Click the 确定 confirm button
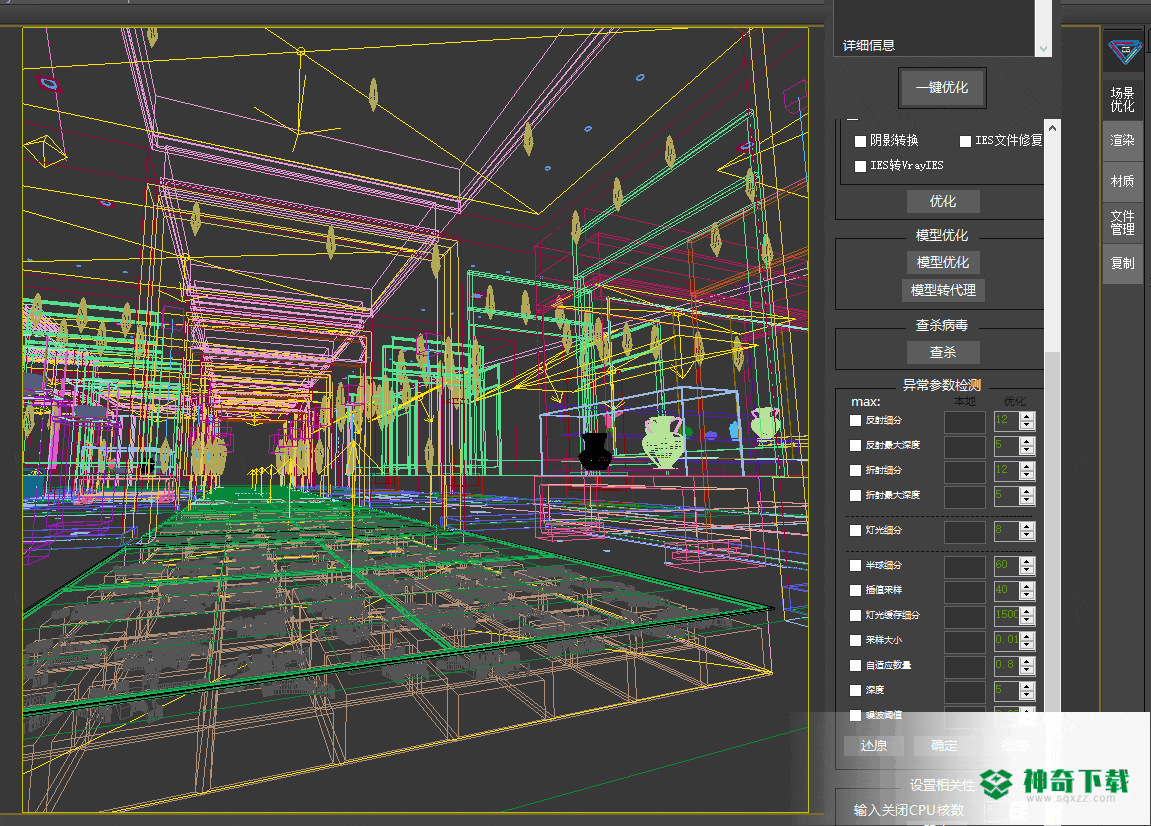 [x=943, y=746]
